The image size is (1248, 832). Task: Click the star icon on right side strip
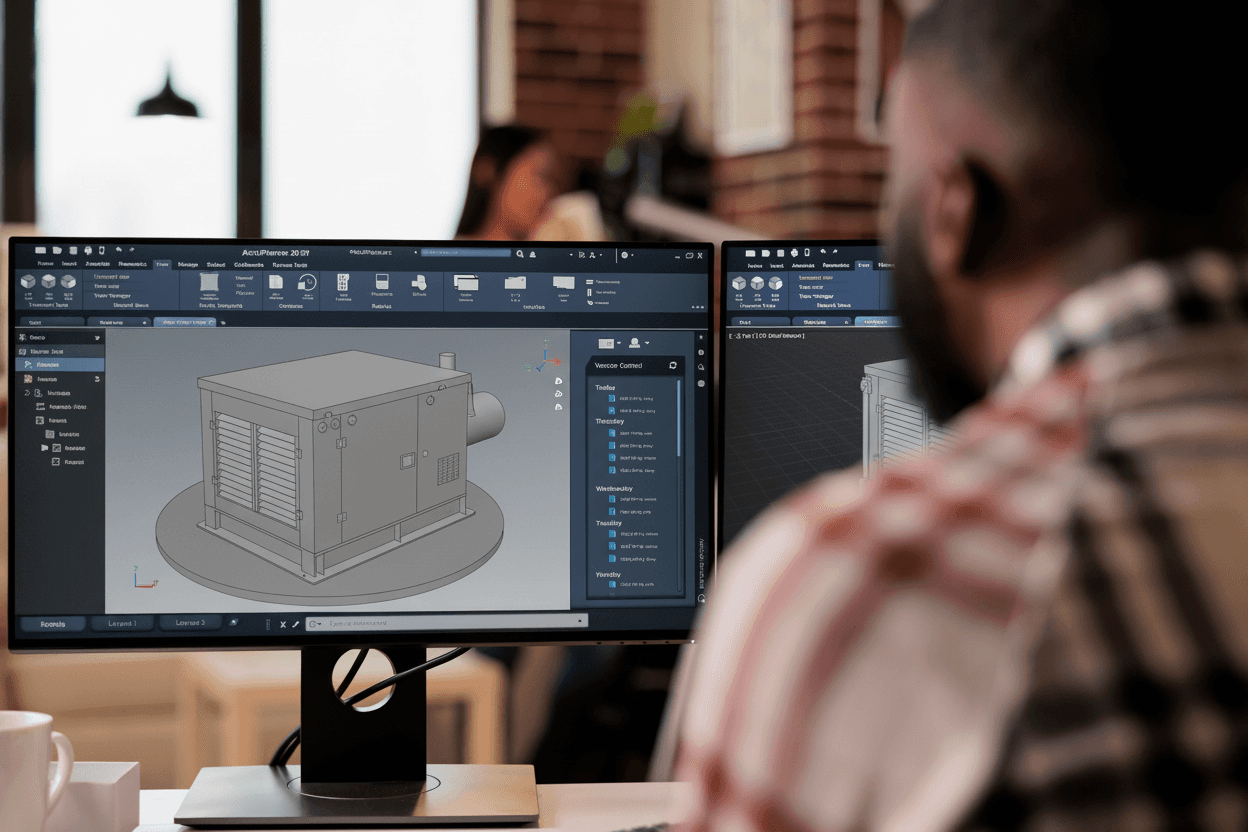[701, 337]
